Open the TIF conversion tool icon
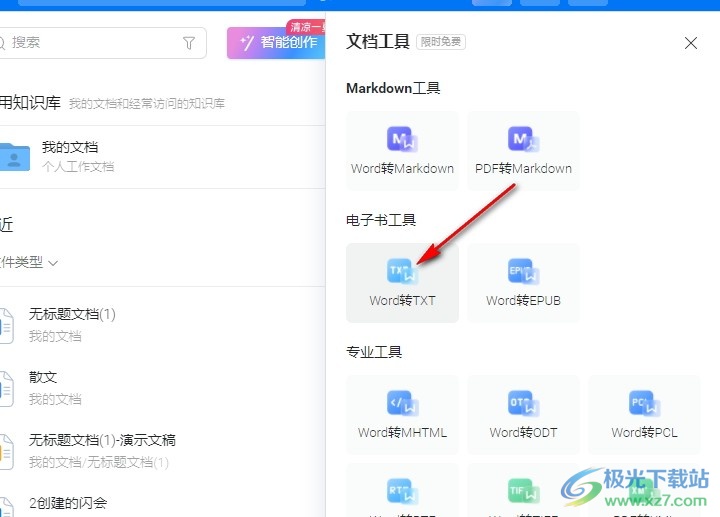Screen dimensions: 720x517 point(523,491)
